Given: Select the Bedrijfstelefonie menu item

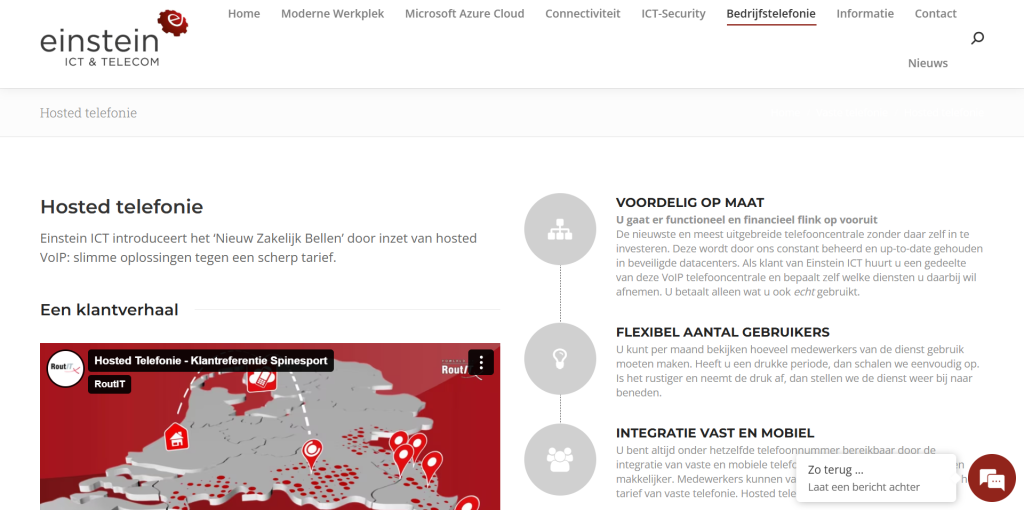Looking at the screenshot, I should (771, 14).
